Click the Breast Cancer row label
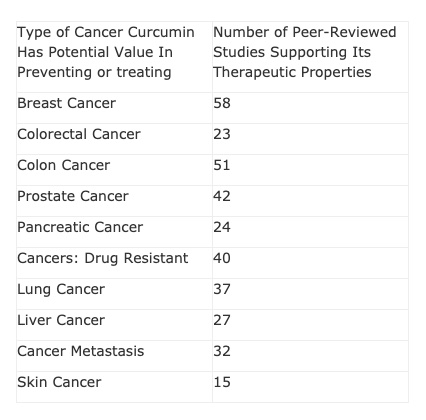426x420 pixels. tap(66, 103)
